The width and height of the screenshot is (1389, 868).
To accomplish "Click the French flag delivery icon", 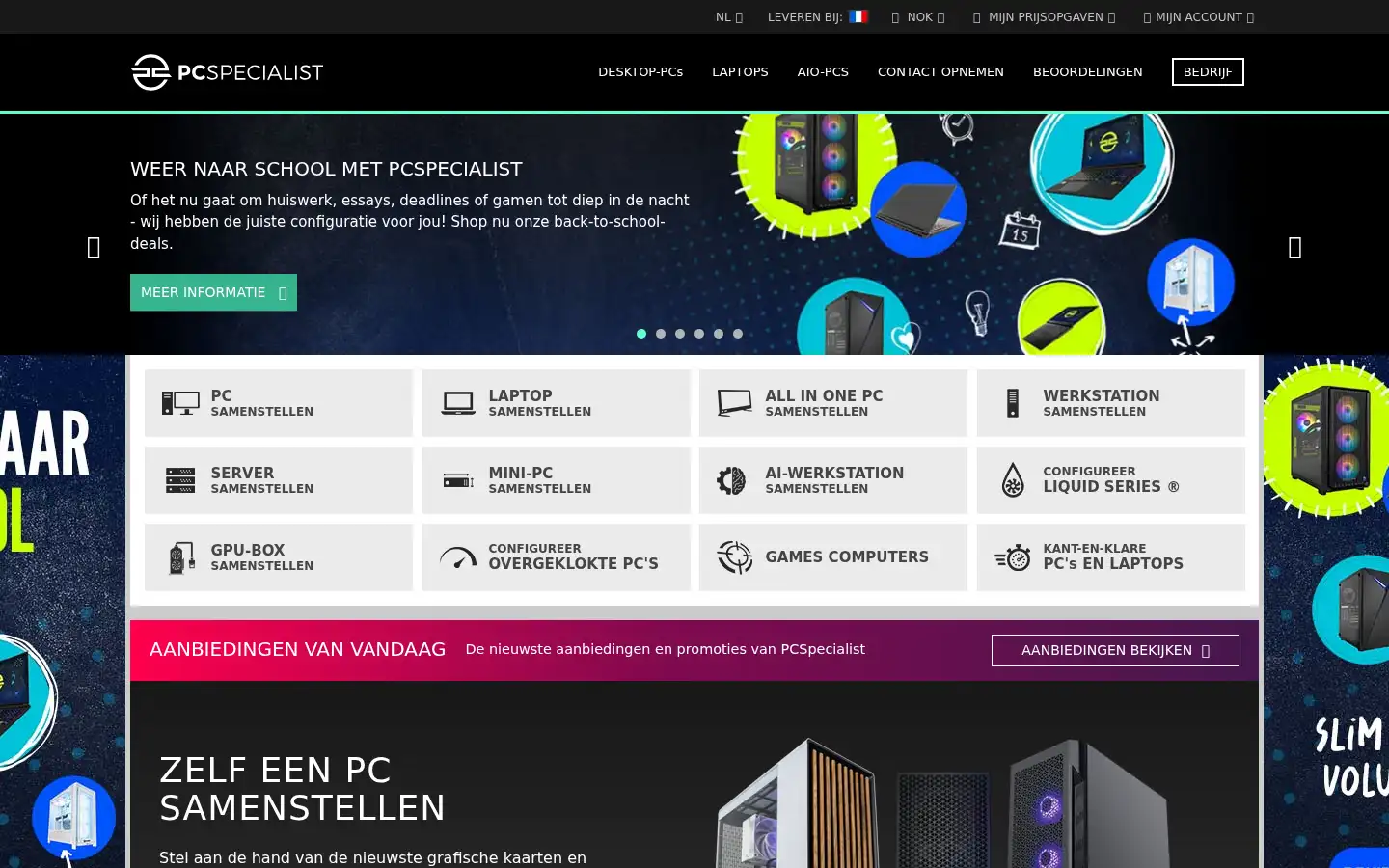I will (x=858, y=16).
